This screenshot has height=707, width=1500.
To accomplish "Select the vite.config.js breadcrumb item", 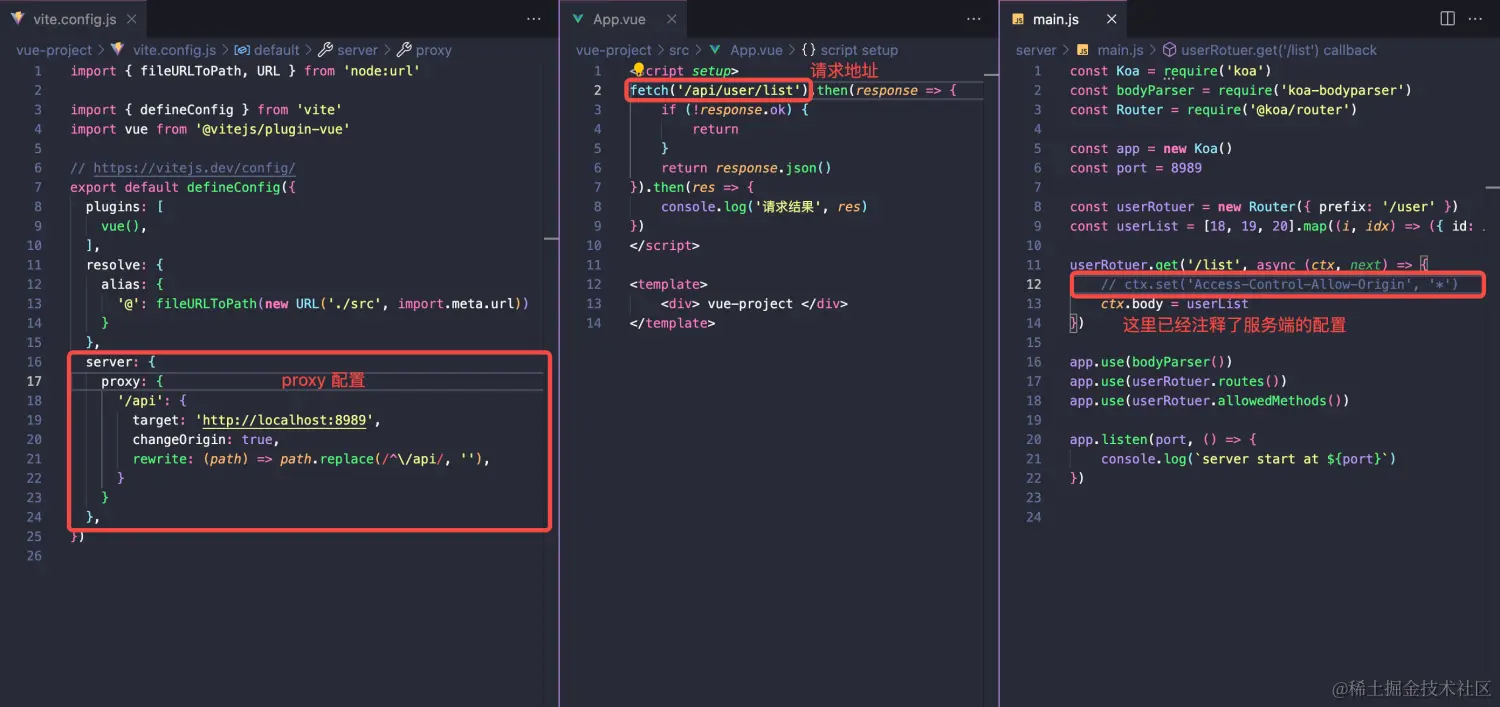I will (164, 50).
